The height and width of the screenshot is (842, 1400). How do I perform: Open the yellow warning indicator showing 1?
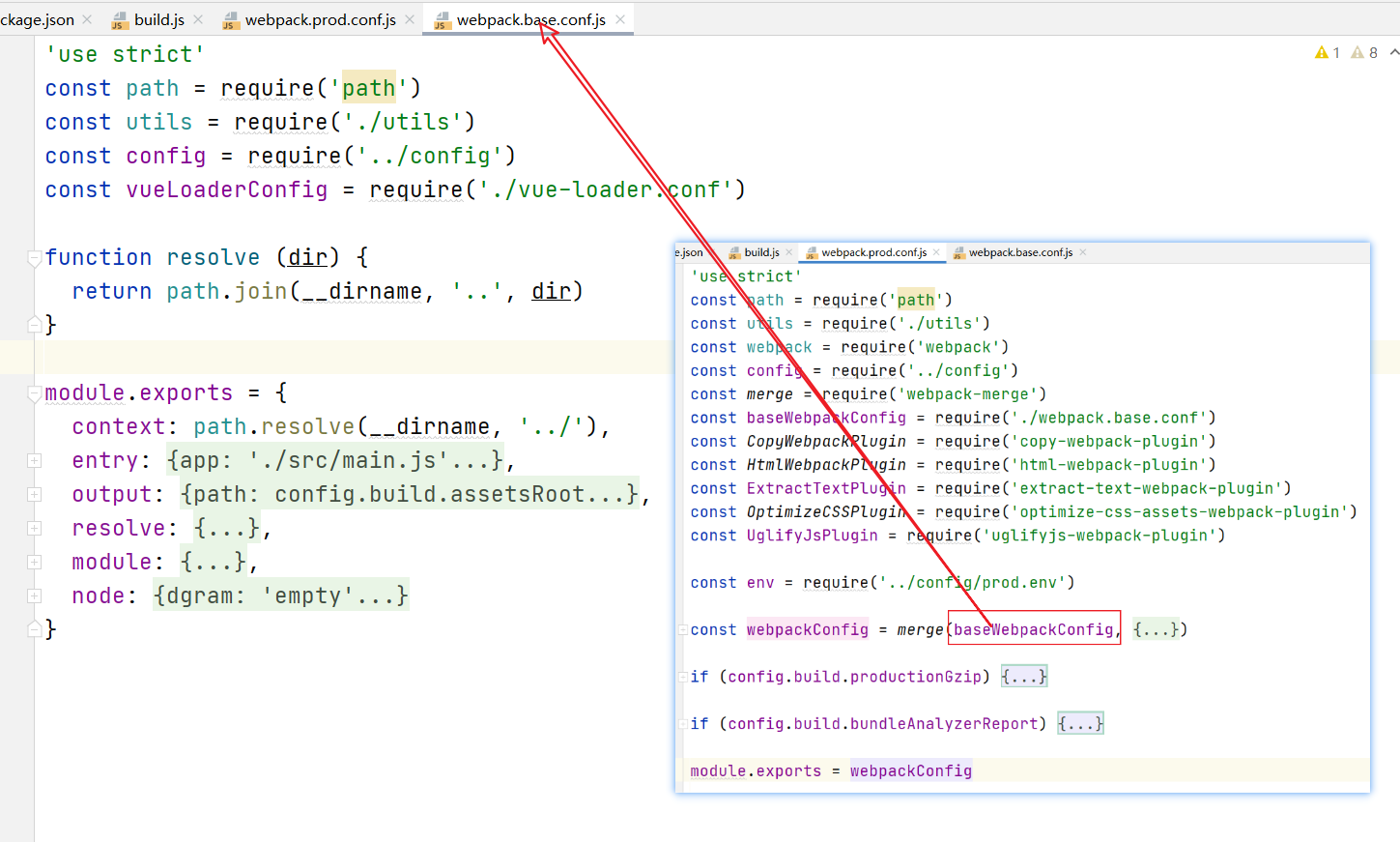1328,53
